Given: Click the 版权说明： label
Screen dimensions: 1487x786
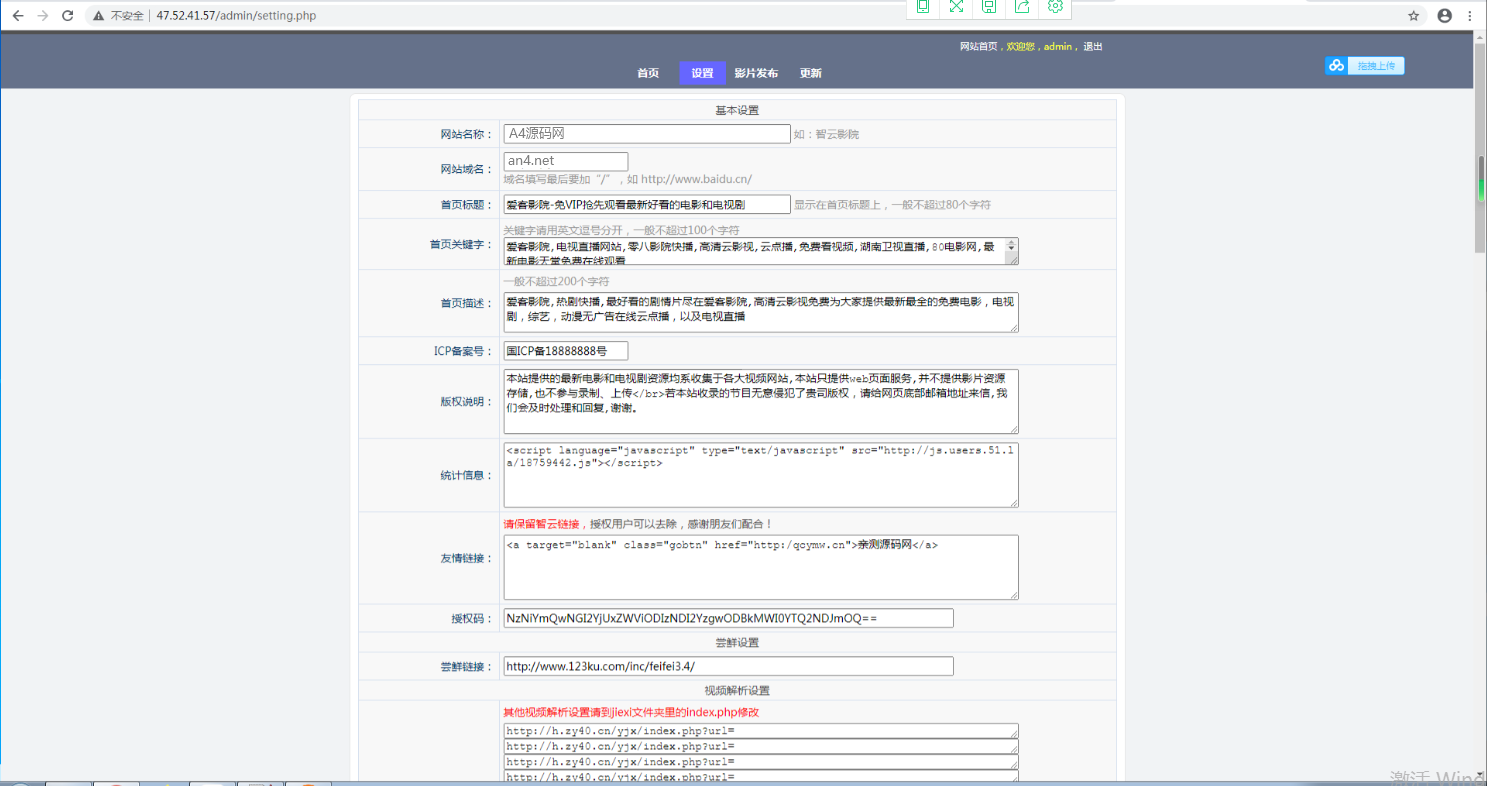Looking at the screenshot, I should tap(466, 402).
